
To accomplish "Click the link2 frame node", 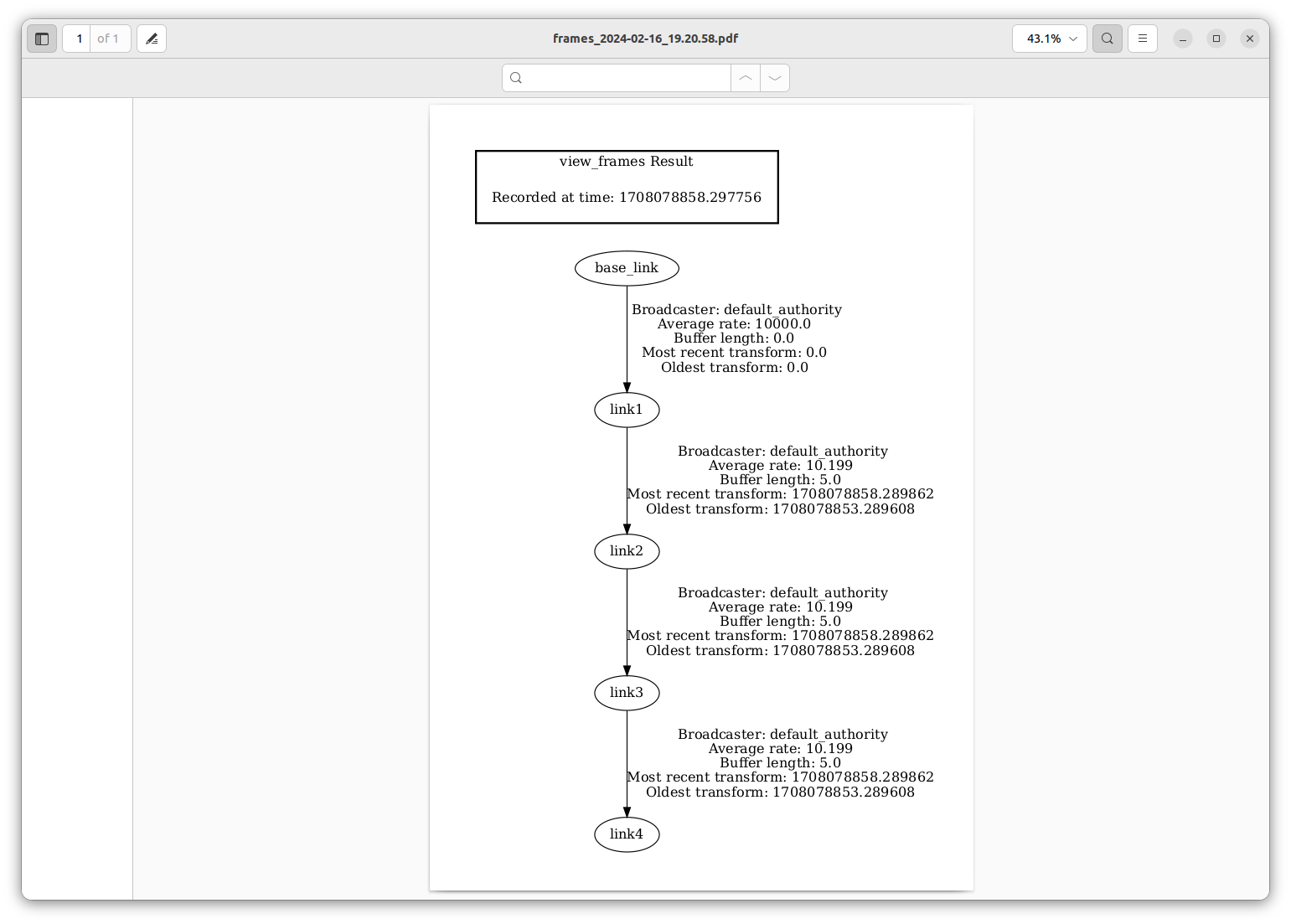I will tap(627, 551).
